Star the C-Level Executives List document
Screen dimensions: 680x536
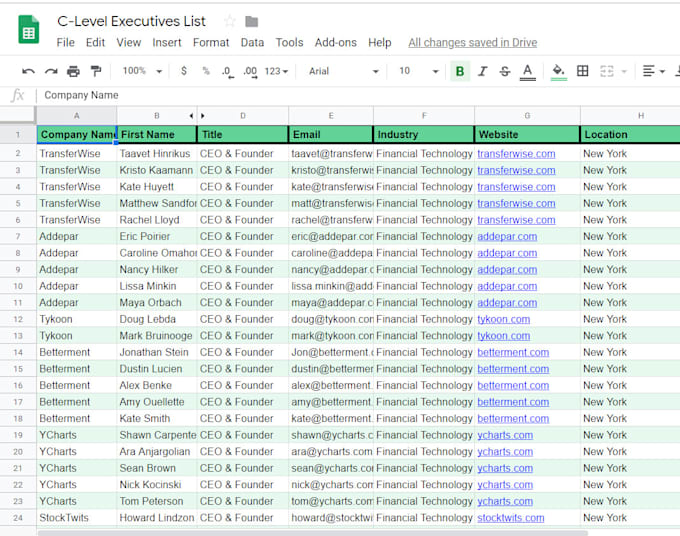click(x=229, y=21)
